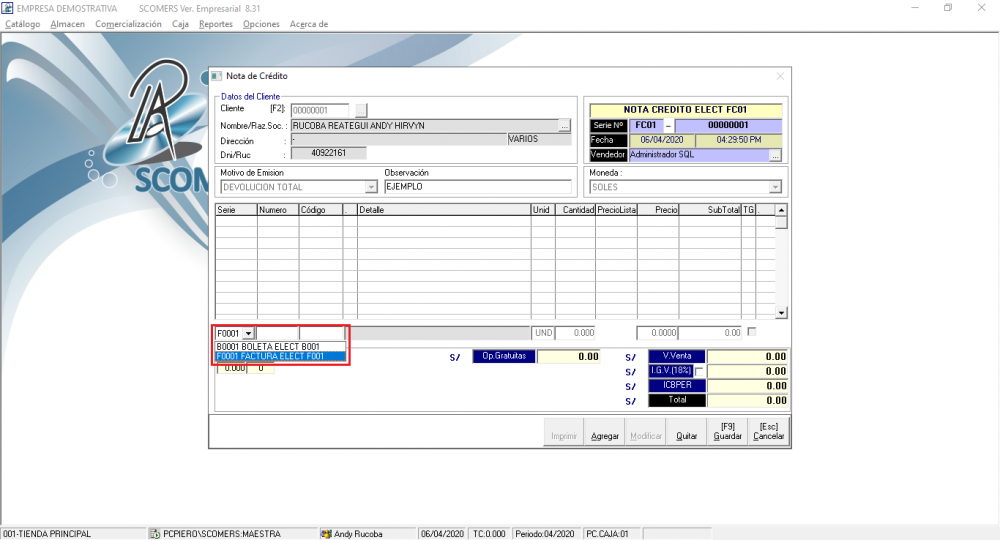Click the Cantidad column header
Screen dimensions: 1000x540
point(575,210)
